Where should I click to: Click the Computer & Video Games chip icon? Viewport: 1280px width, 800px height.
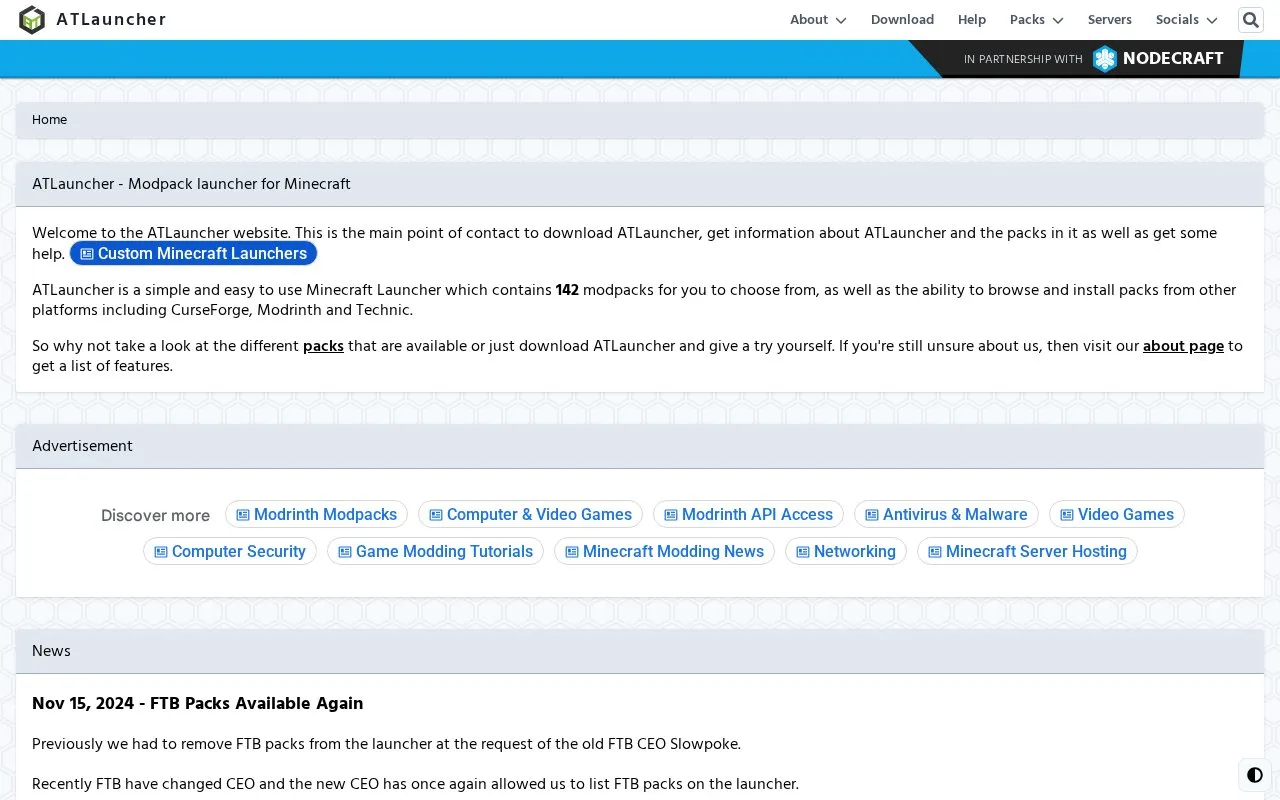tap(436, 515)
